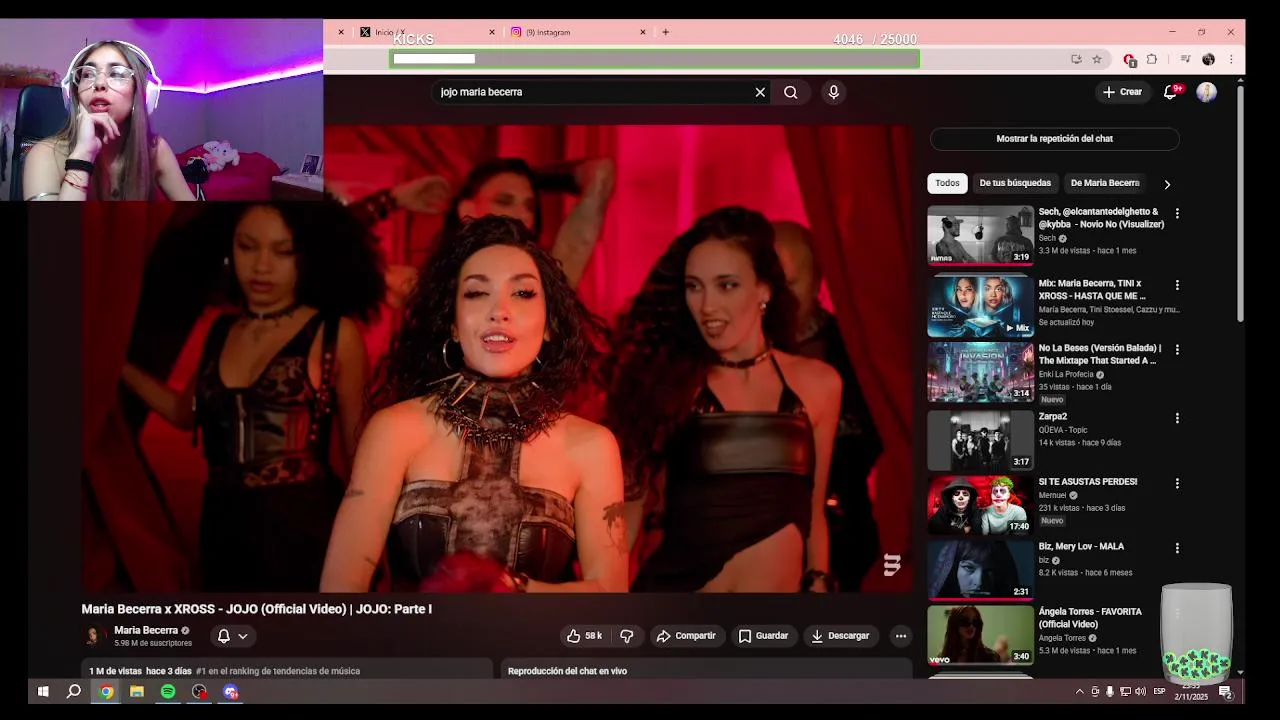Open the Zarpa2 thumbnail
Screen dimensions: 1280x720
click(x=980, y=440)
